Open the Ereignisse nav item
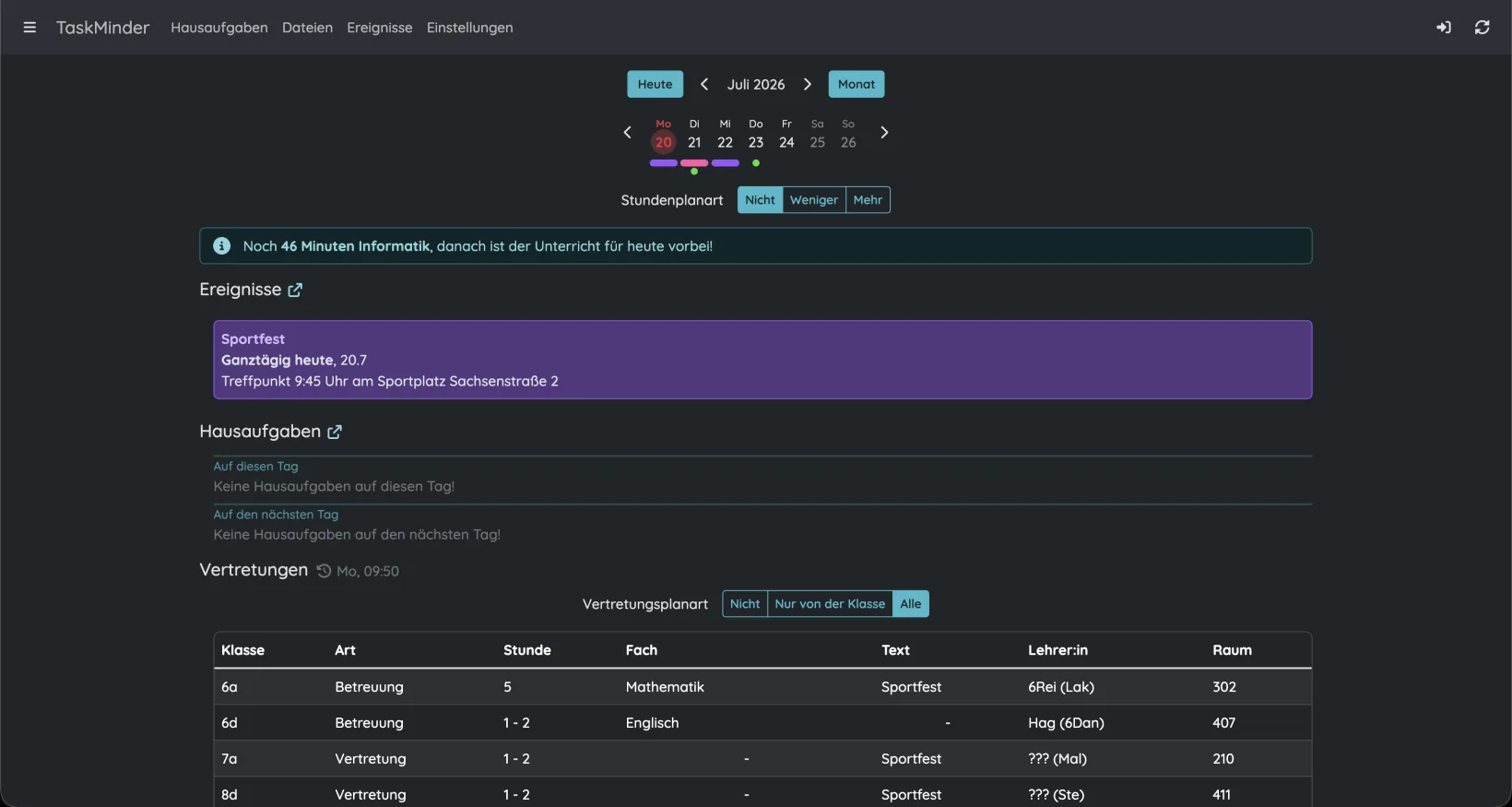The image size is (1512, 807). (x=380, y=28)
